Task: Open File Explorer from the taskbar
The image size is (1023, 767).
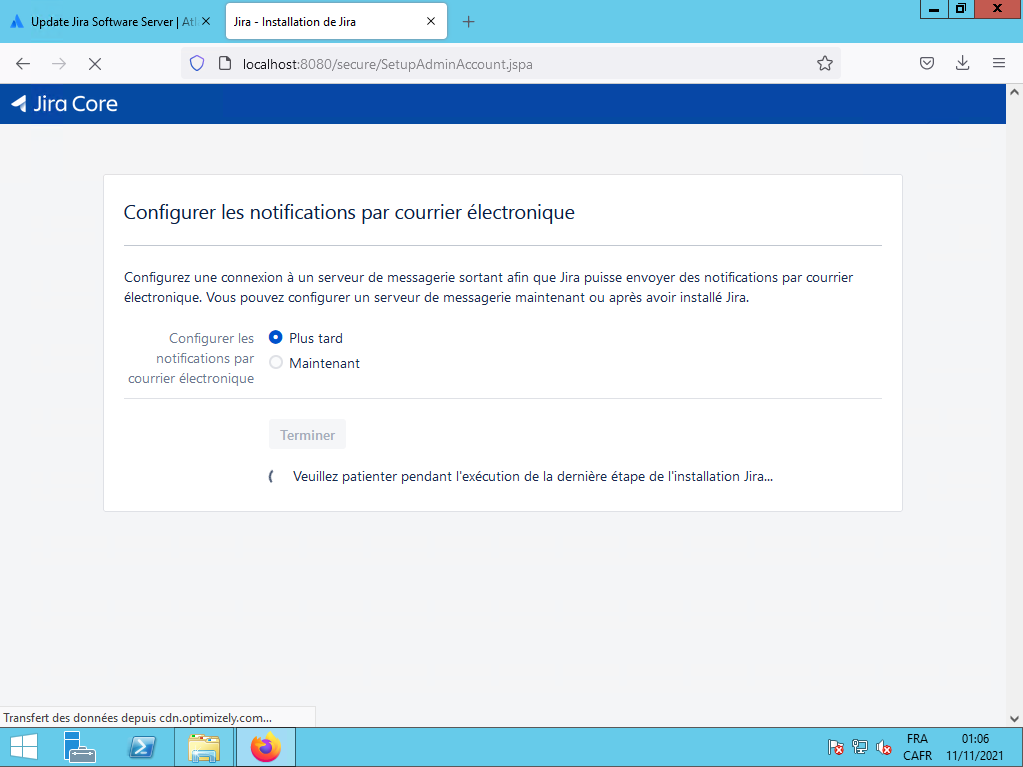Action: [x=204, y=747]
